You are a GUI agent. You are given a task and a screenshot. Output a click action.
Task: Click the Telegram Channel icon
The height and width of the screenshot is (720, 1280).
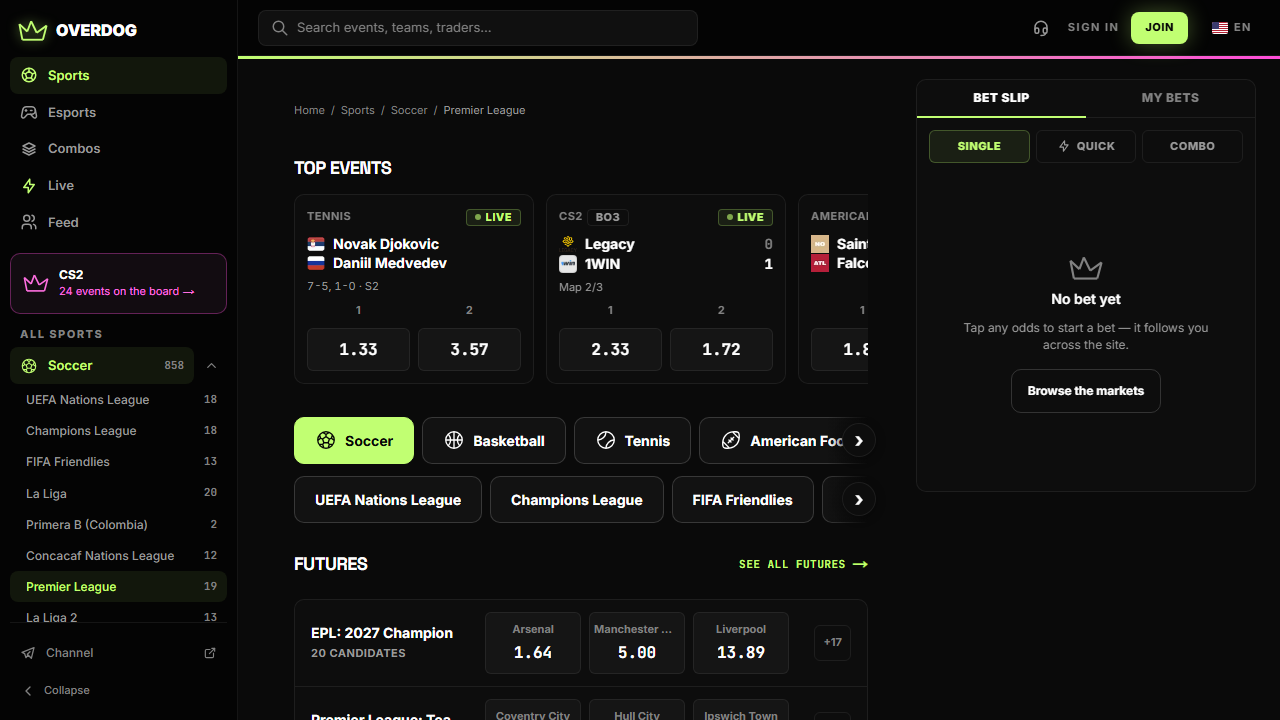(x=29, y=653)
